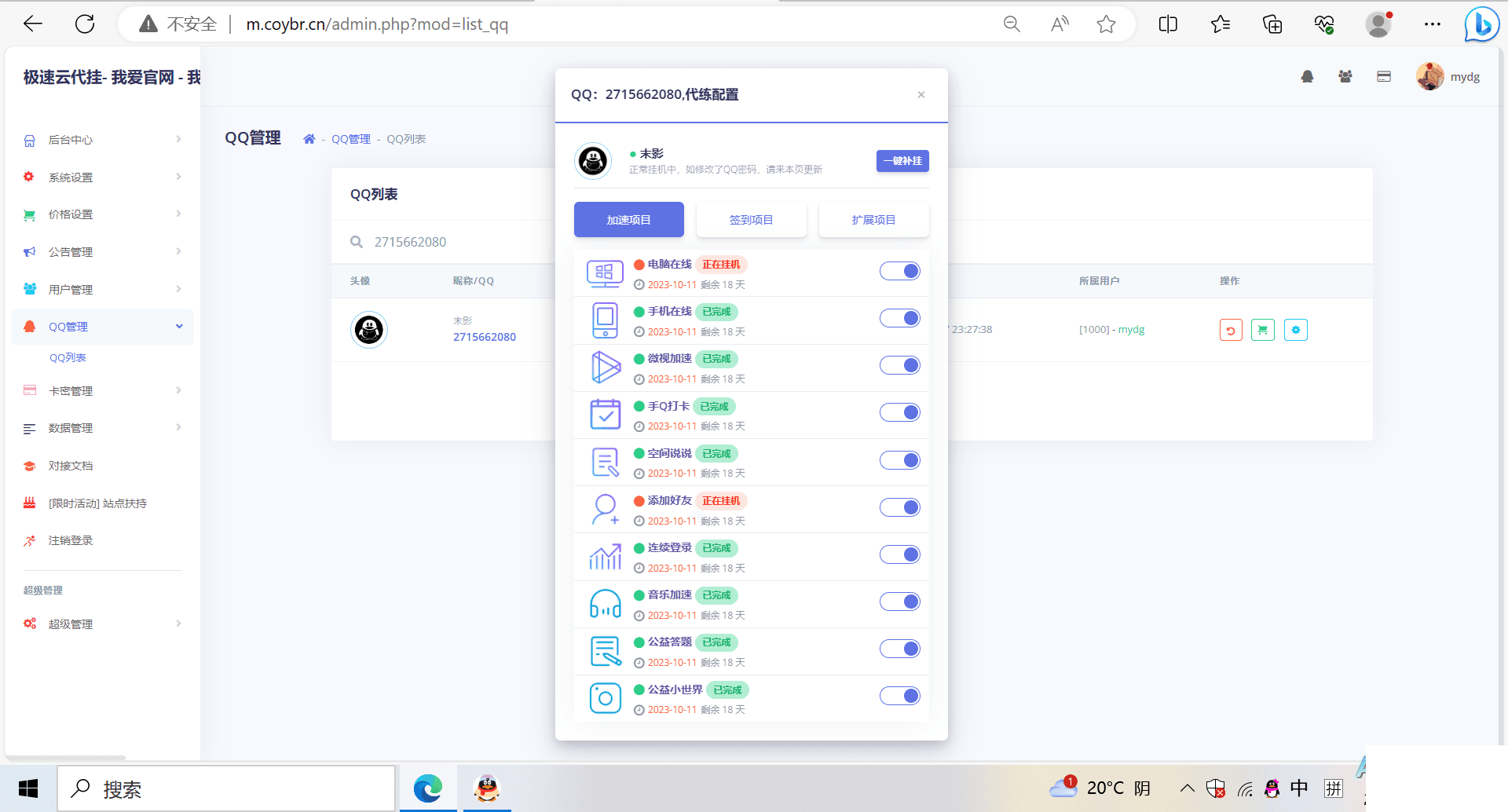Click the Windows taskbar search box
The height and width of the screenshot is (812, 1508).
226,788
